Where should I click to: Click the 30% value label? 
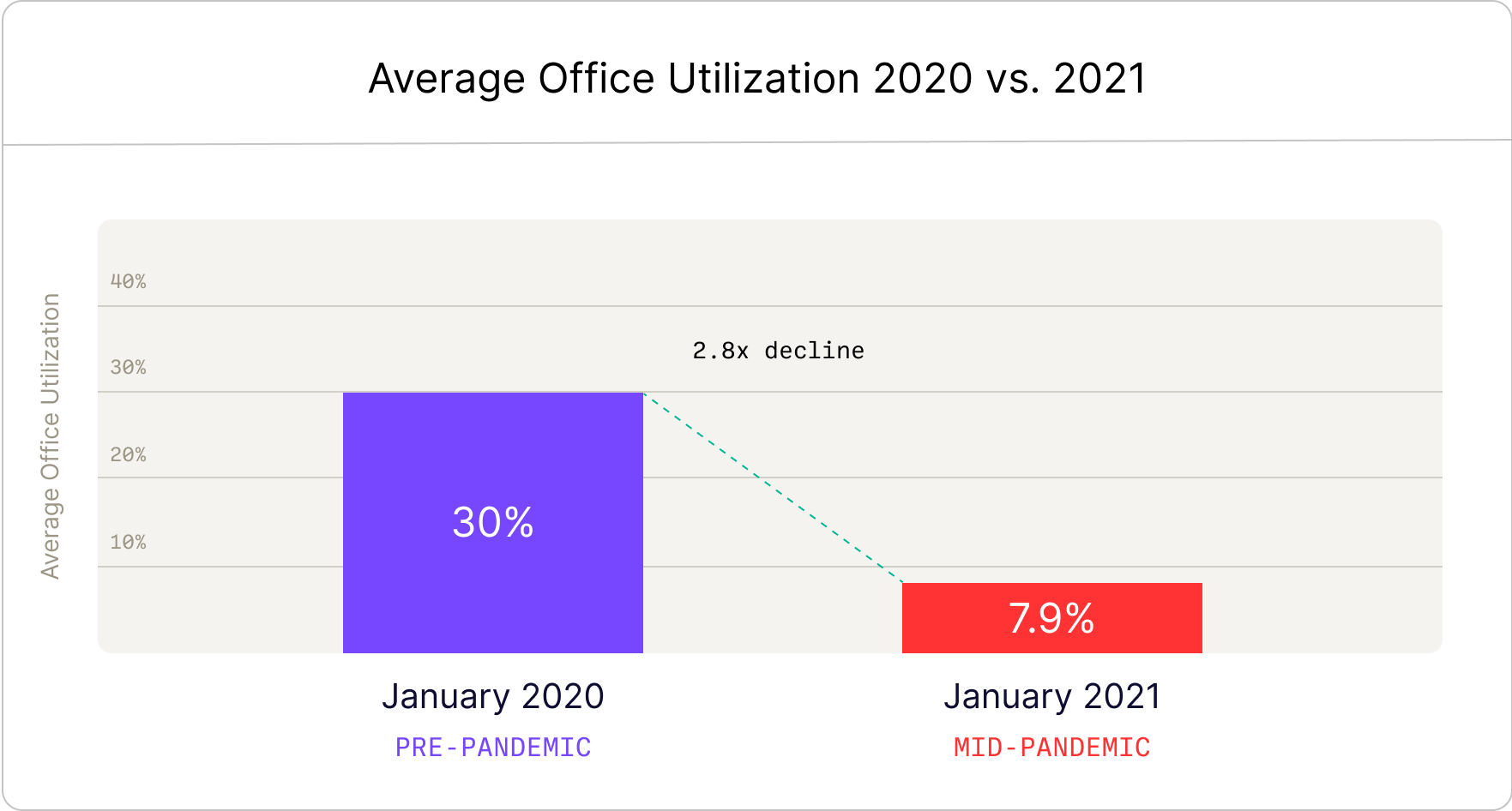click(492, 522)
